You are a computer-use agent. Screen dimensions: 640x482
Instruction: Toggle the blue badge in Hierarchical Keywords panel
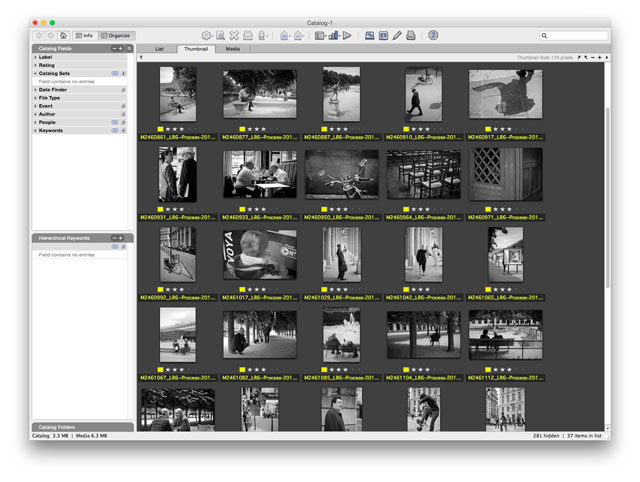pyautogui.click(x=115, y=247)
